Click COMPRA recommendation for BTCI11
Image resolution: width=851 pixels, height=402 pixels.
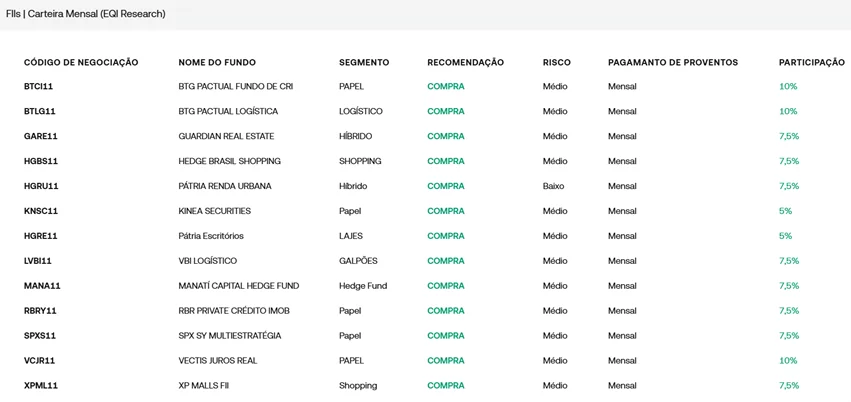[446, 86]
